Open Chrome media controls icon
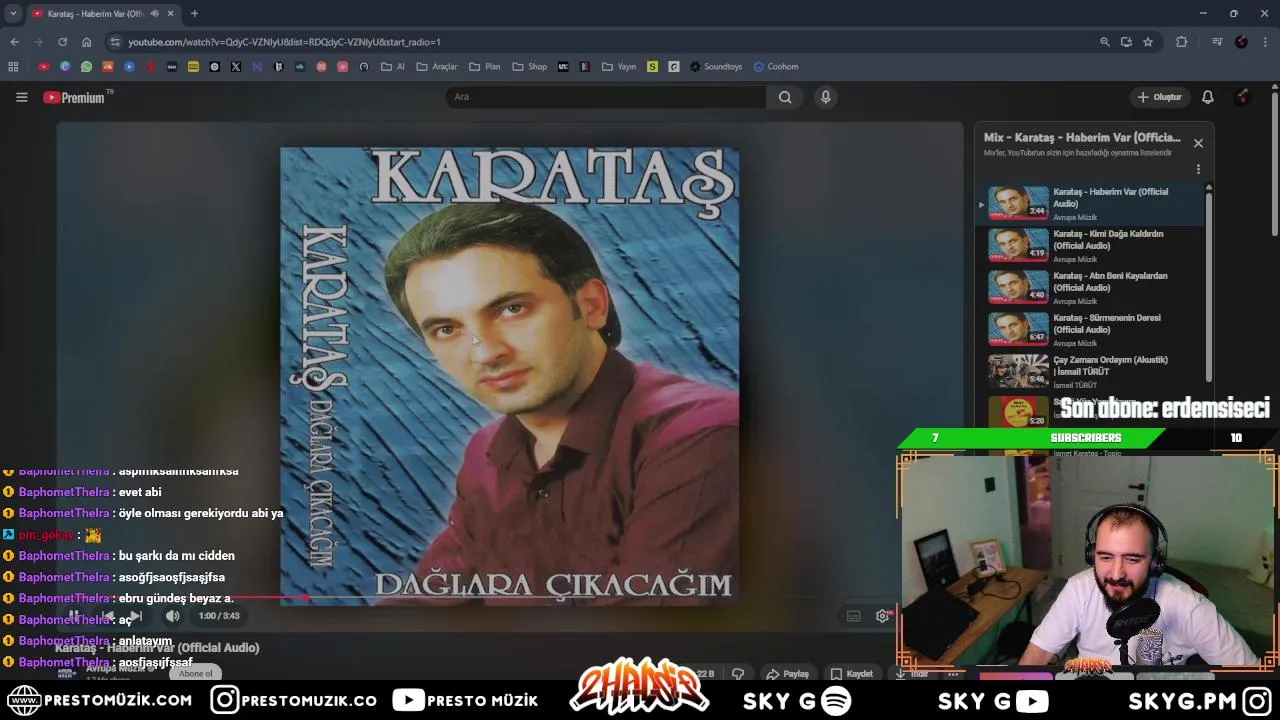Viewport: 1280px width, 720px height. coord(1217,42)
